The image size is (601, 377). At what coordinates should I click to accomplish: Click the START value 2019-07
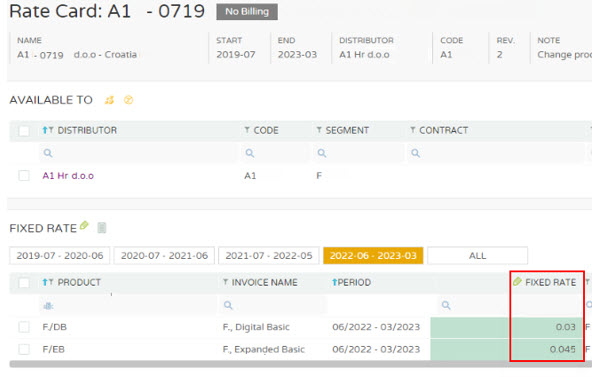[236, 55]
